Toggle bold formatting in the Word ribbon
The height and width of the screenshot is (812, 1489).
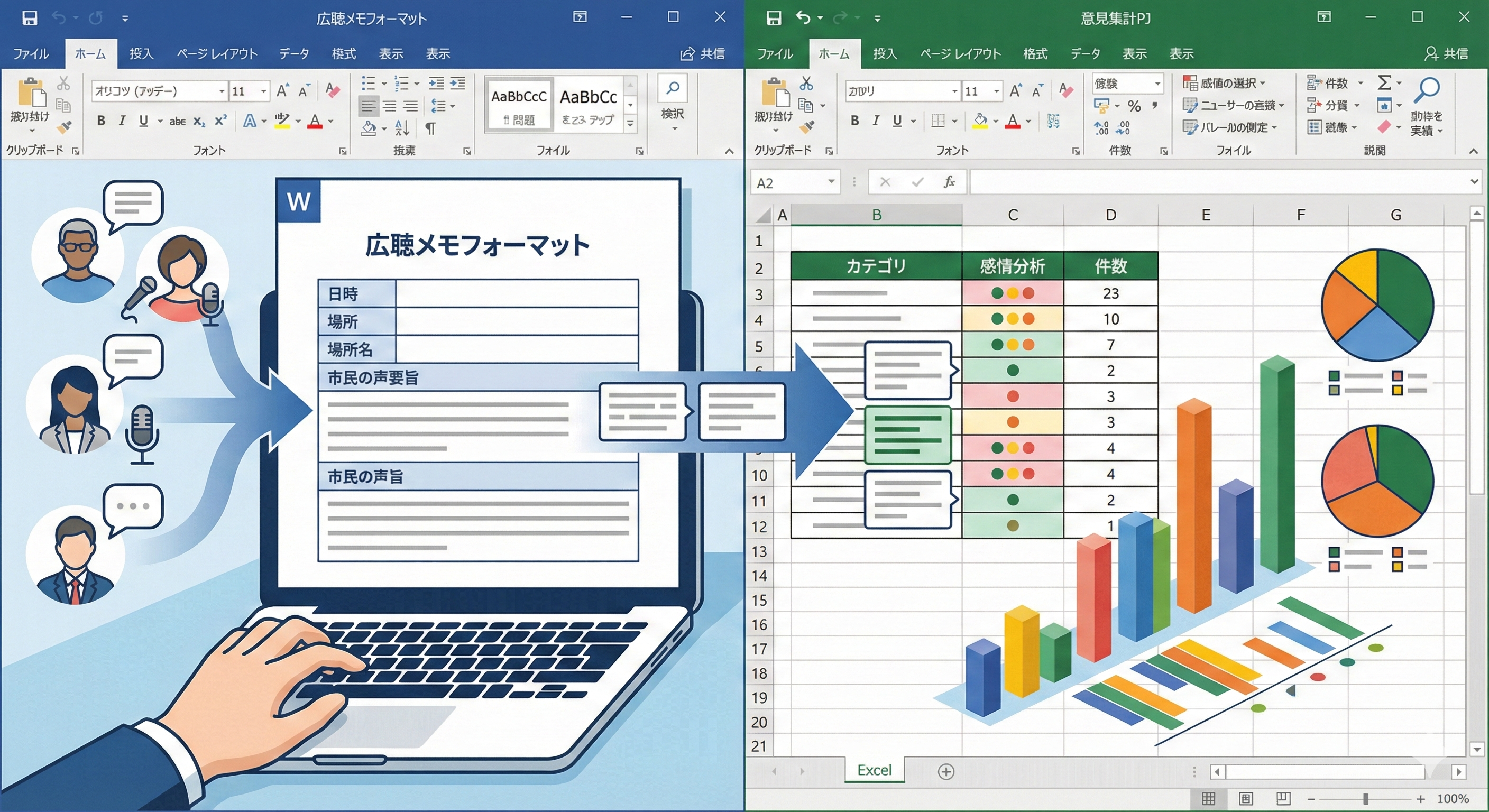point(100,121)
